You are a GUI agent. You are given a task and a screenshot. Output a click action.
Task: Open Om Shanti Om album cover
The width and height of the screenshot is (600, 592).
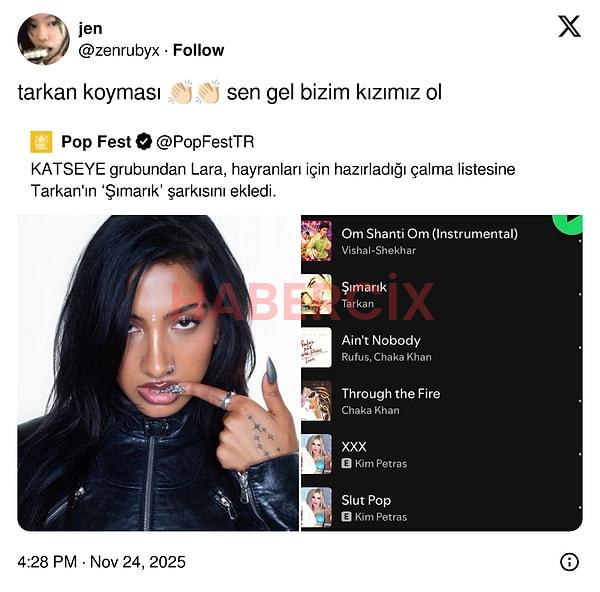316,241
